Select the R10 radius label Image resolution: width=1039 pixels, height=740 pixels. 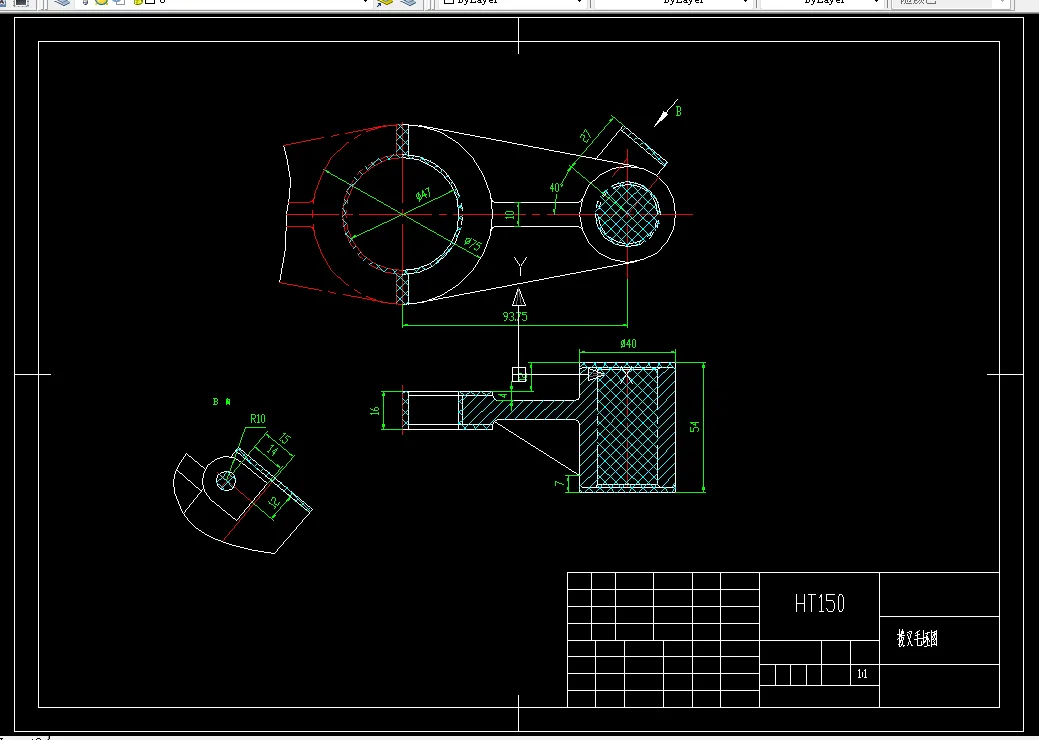coord(258,419)
